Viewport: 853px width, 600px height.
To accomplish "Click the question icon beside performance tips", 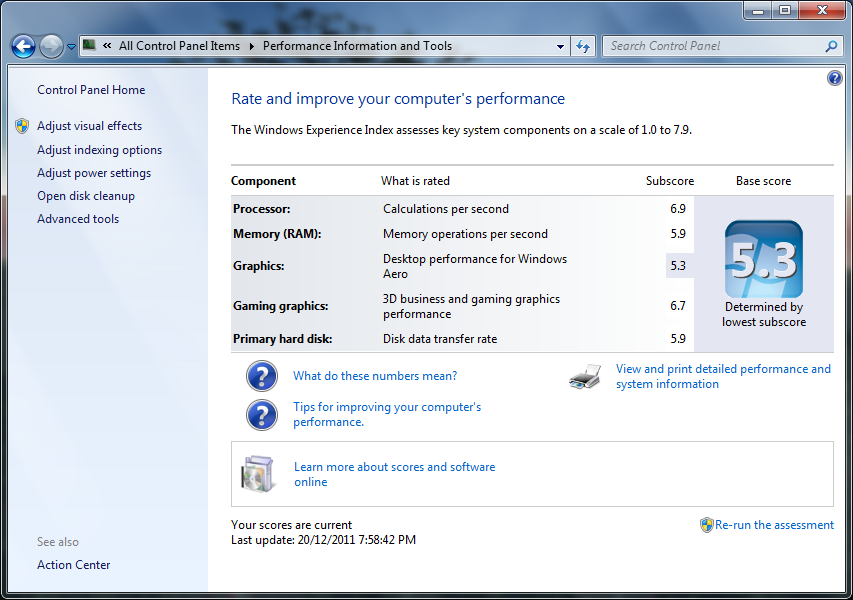I will (x=262, y=415).
